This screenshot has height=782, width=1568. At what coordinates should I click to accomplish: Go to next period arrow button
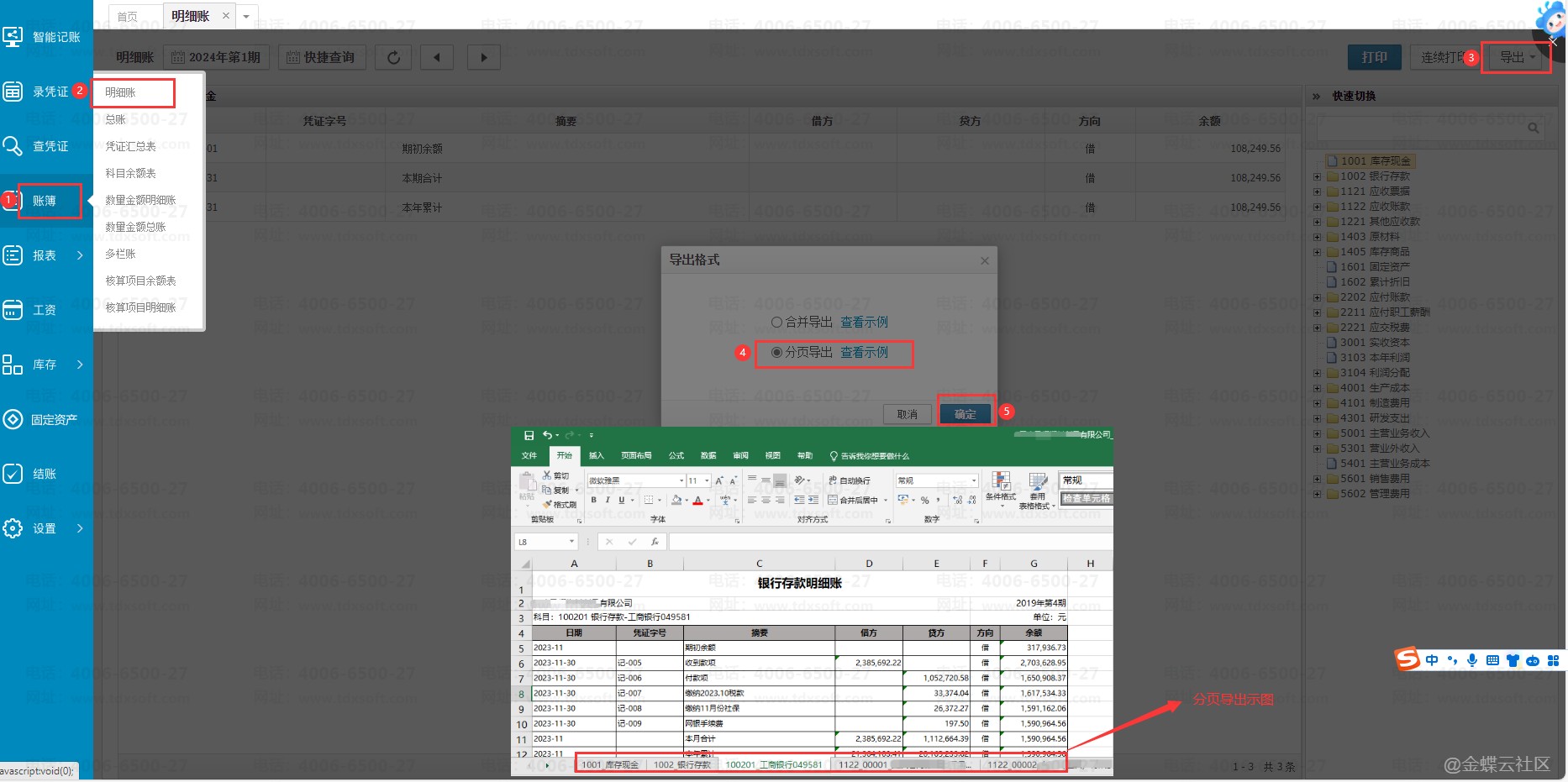(x=483, y=57)
